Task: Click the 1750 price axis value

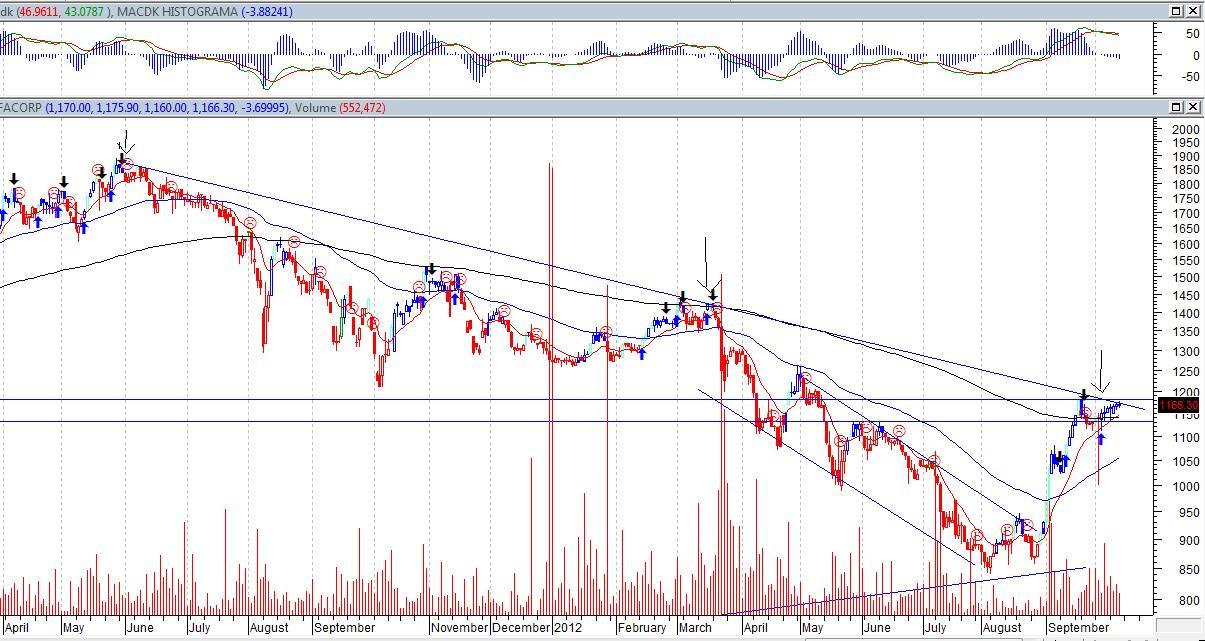Action: [1185, 200]
